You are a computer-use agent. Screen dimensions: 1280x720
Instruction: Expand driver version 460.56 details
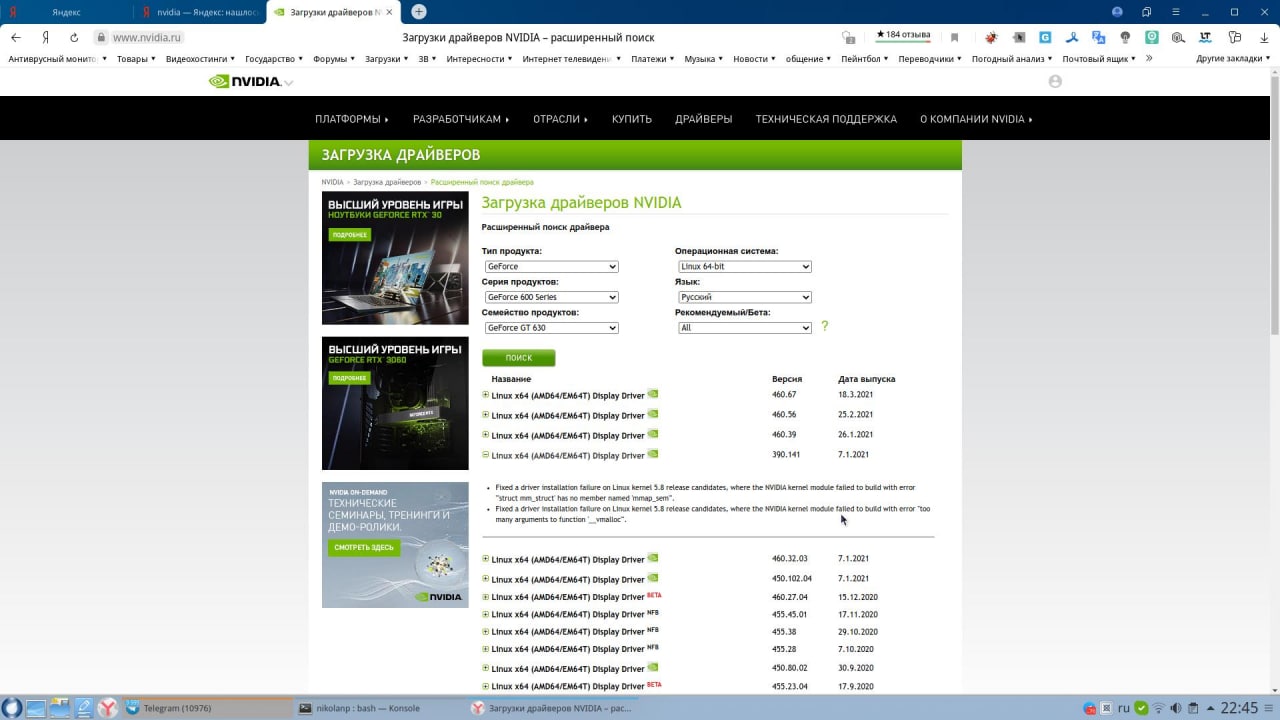[x=486, y=414]
